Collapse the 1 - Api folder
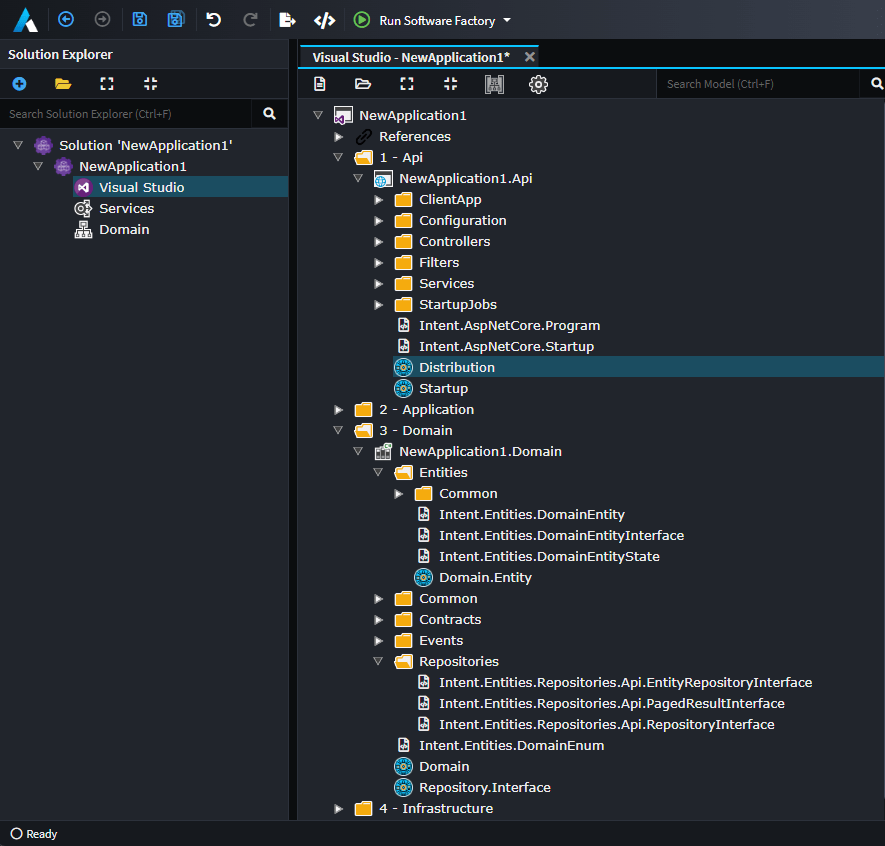The image size is (885, 846). pyautogui.click(x=338, y=157)
